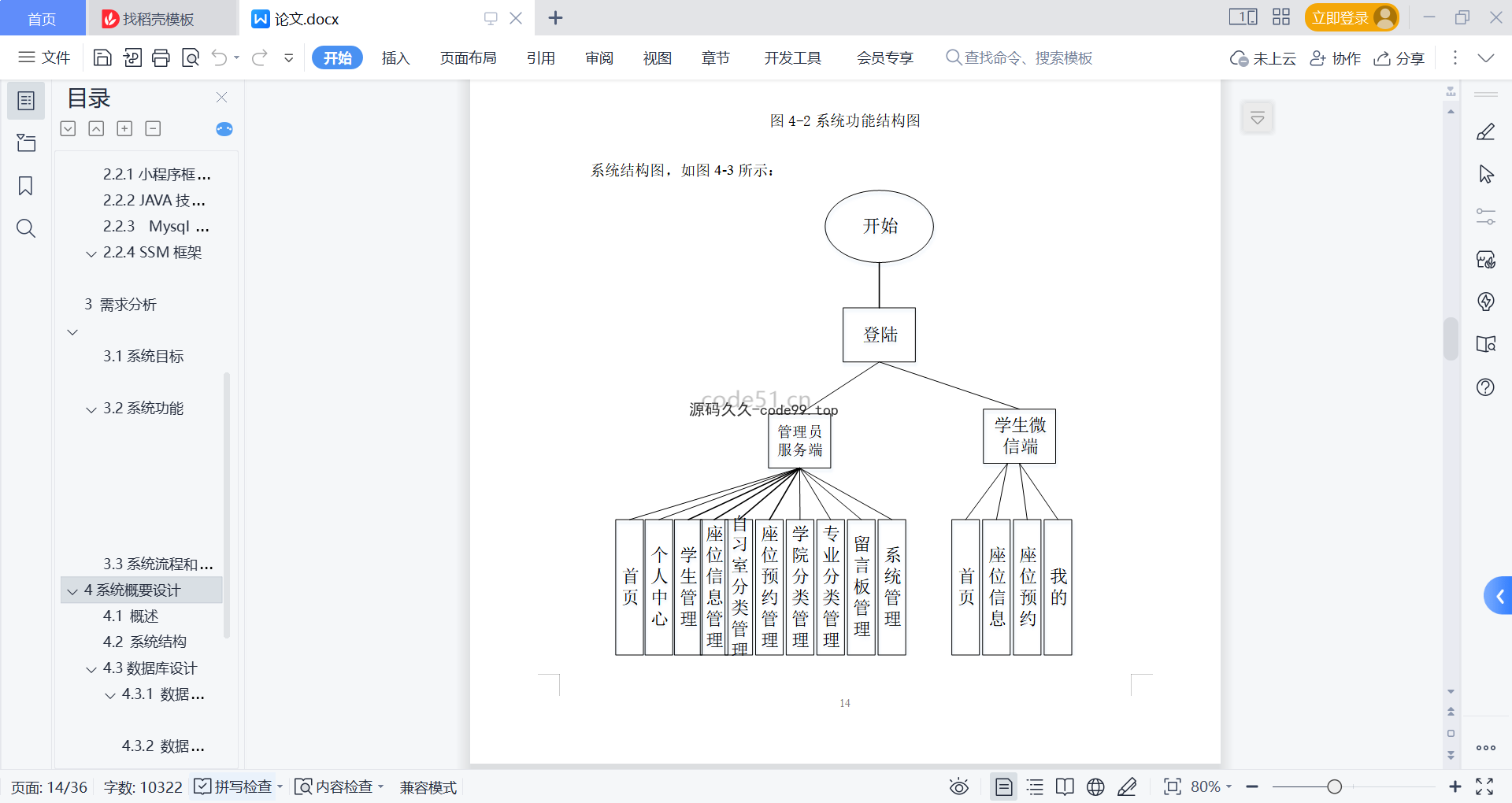Click the properties sliders icon on right sidebar
The width and height of the screenshot is (1512, 803).
click(1486, 216)
